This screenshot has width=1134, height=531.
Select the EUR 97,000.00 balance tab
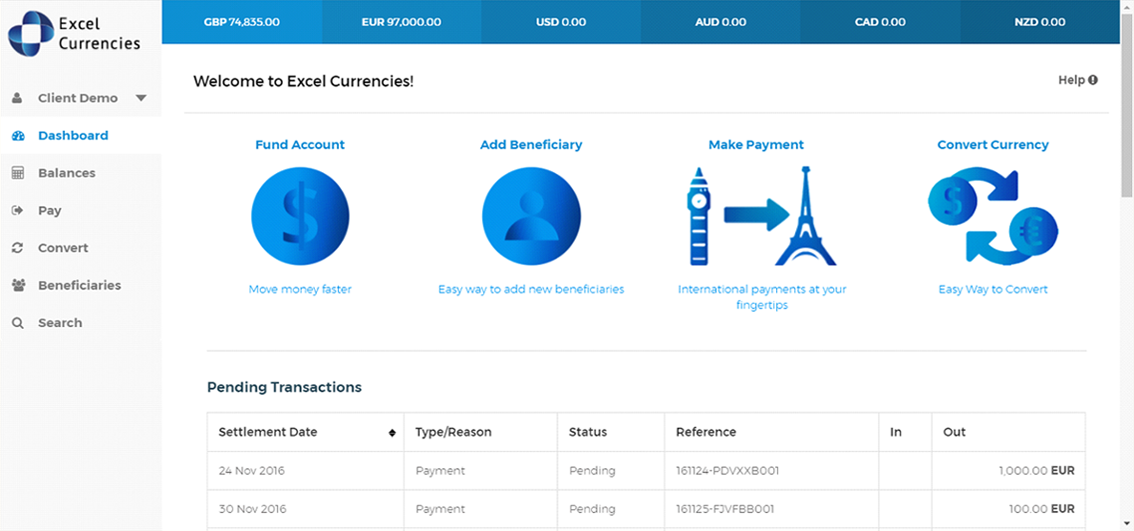coord(401,22)
